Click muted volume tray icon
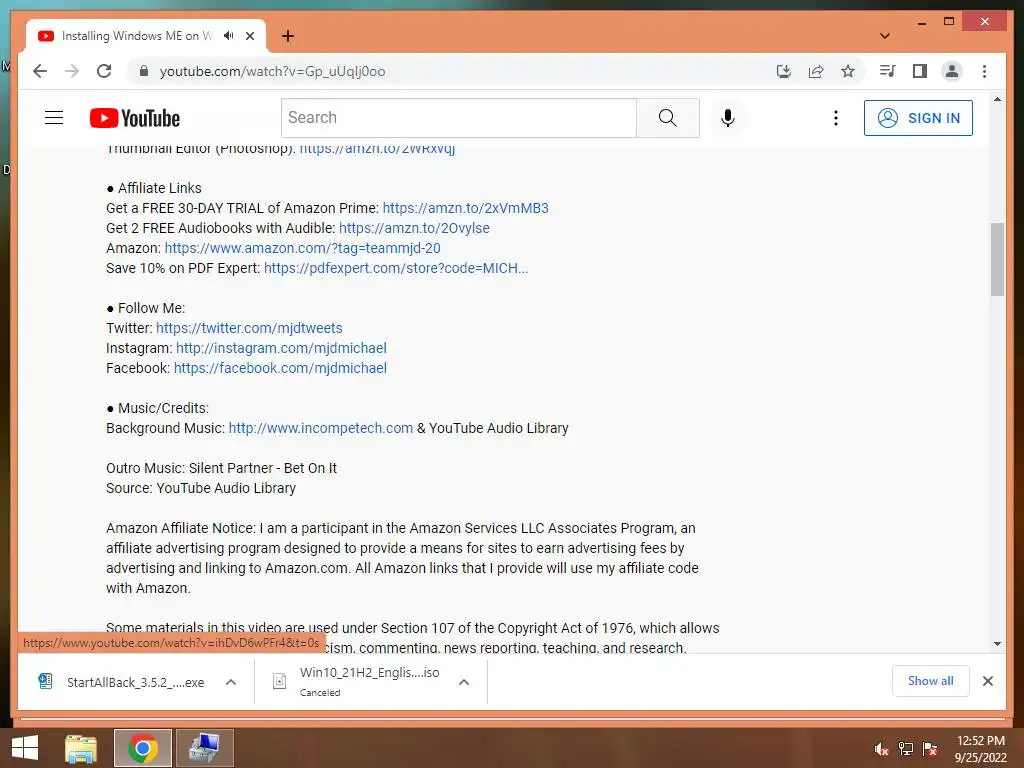Screen dimensions: 1024x768 [x=881, y=749]
